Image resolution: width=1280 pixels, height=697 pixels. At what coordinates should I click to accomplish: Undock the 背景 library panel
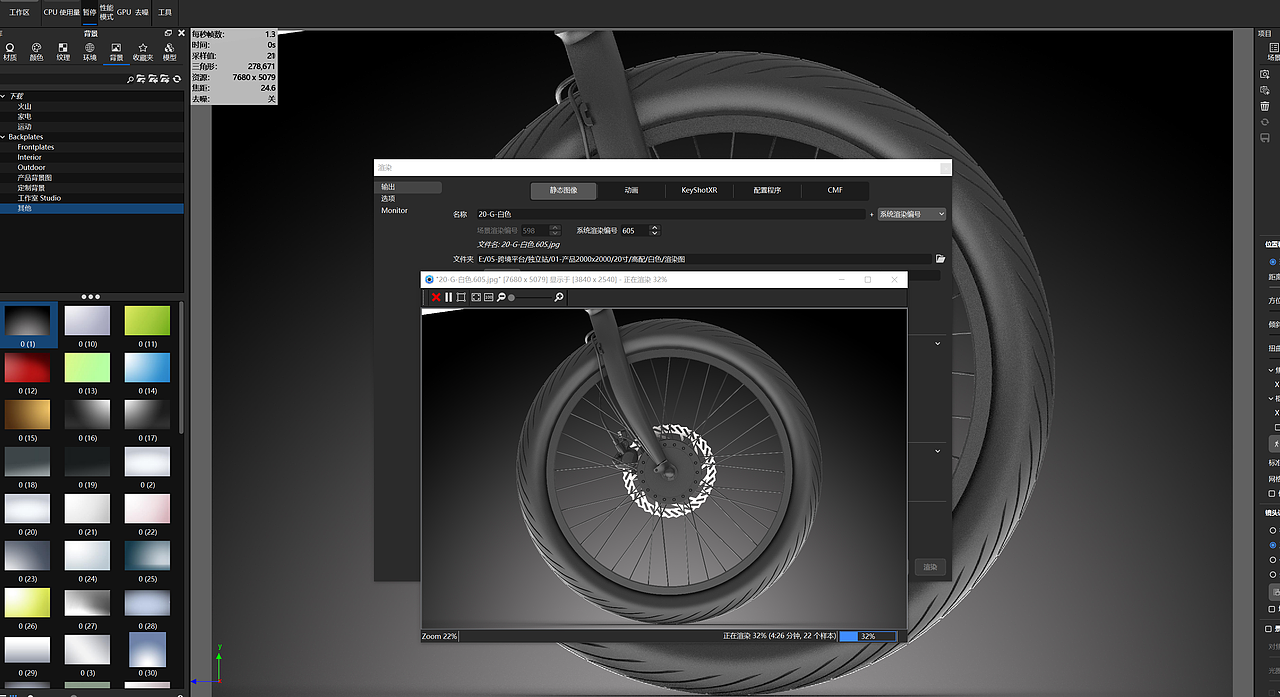point(168,33)
